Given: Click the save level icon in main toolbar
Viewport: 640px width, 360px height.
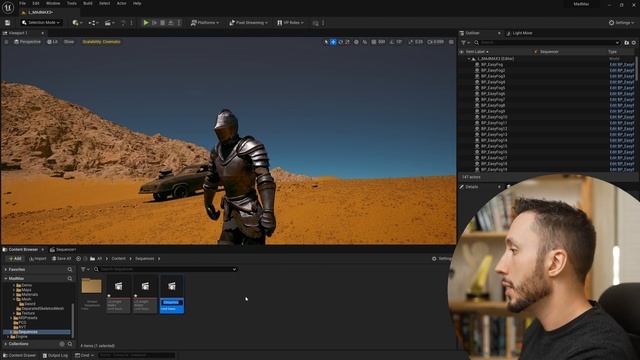Looking at the screenshot, I should pos(7,23).
